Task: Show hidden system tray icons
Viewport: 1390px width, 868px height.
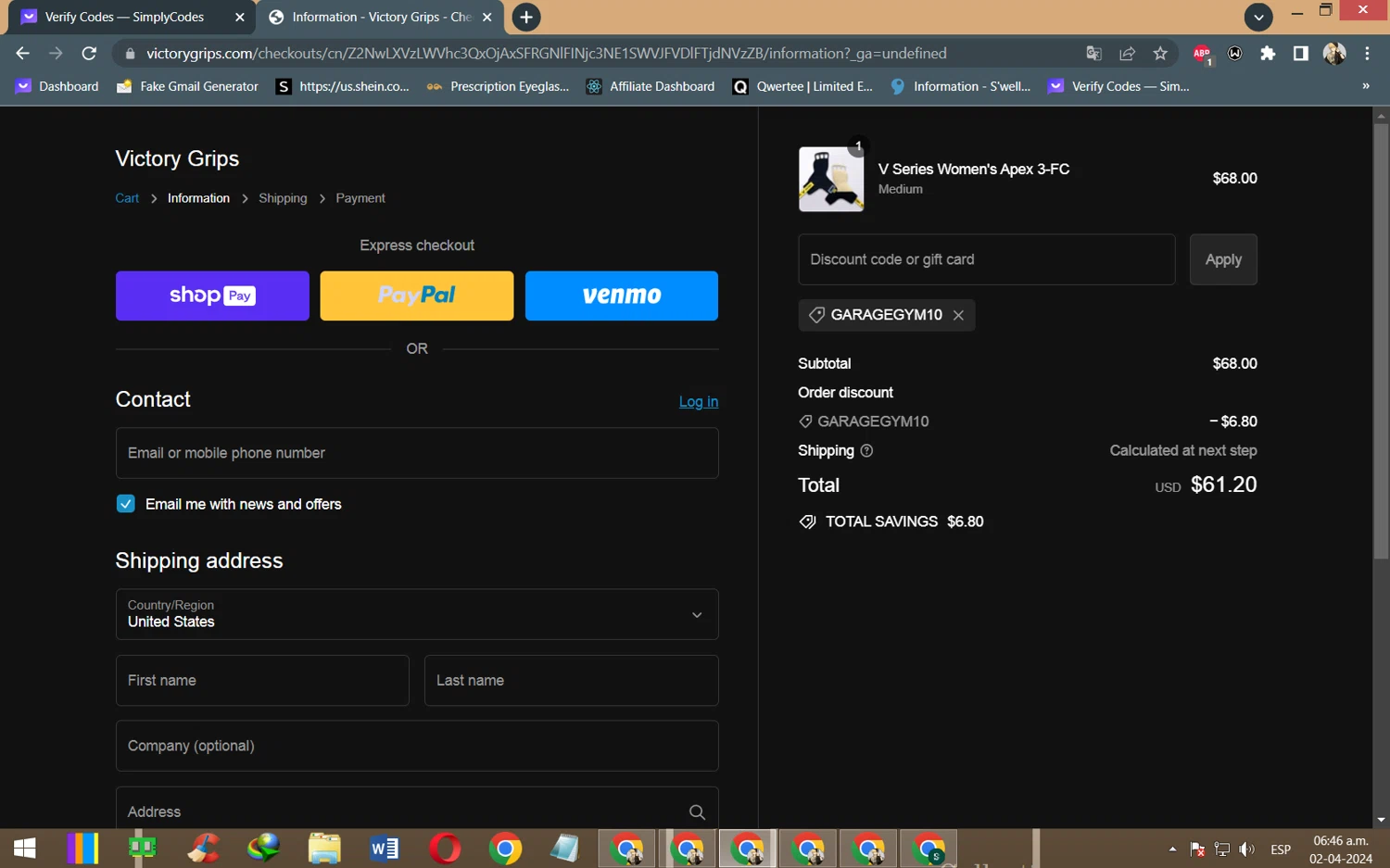Action: (1172, 849)
